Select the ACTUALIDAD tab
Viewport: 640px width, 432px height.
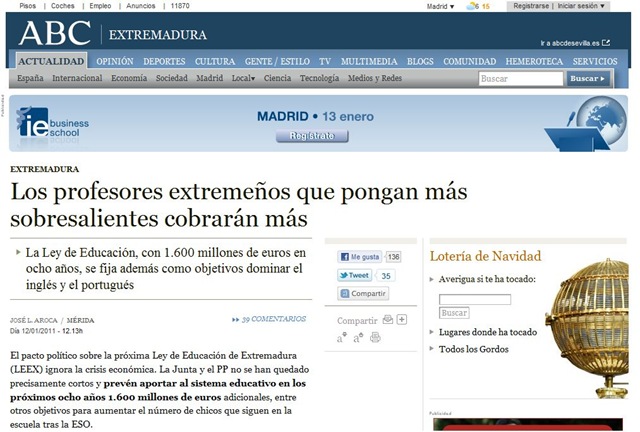[51, 61]
